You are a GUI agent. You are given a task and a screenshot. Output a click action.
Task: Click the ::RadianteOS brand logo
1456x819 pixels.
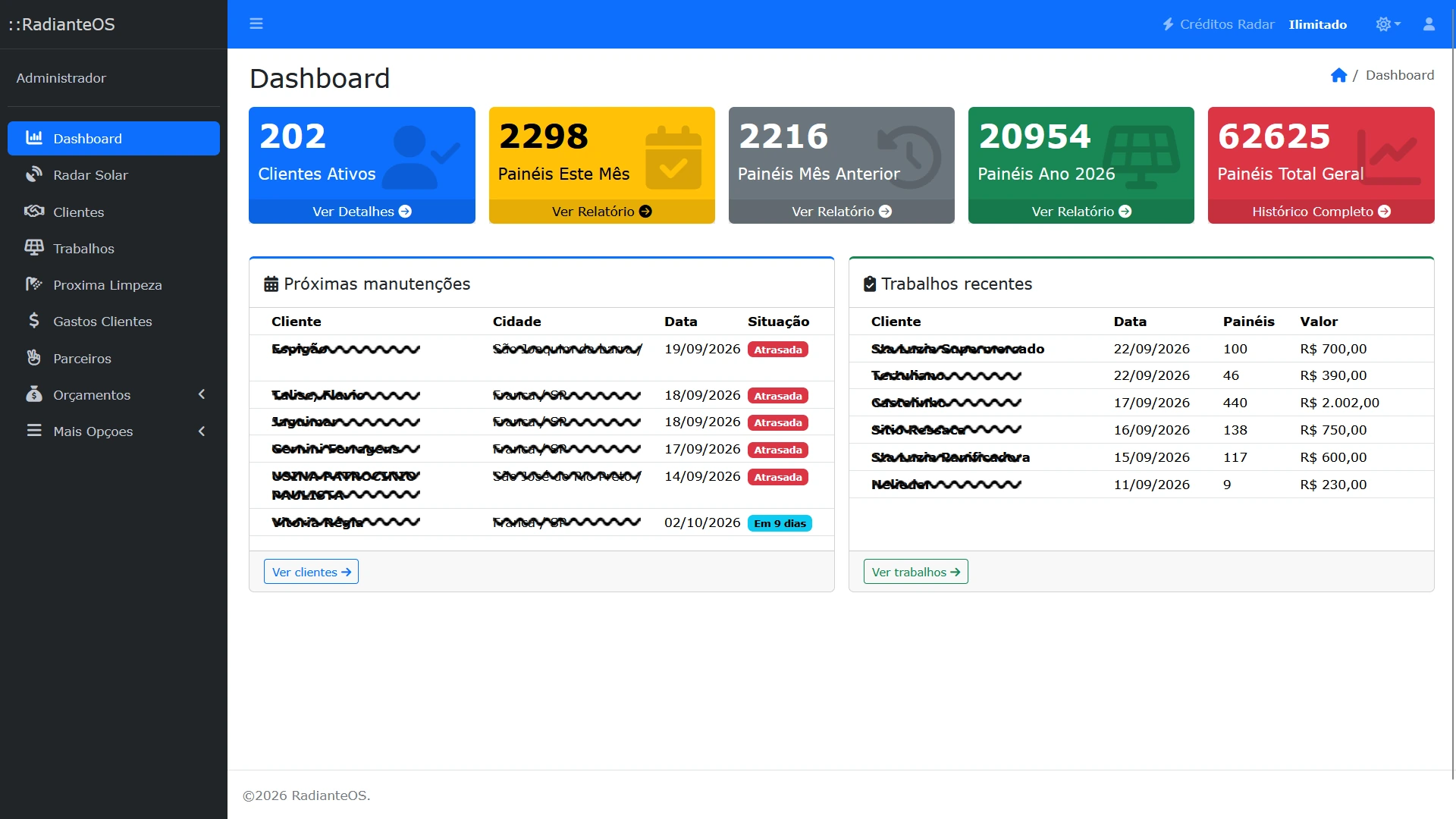(x=62, y=24)
